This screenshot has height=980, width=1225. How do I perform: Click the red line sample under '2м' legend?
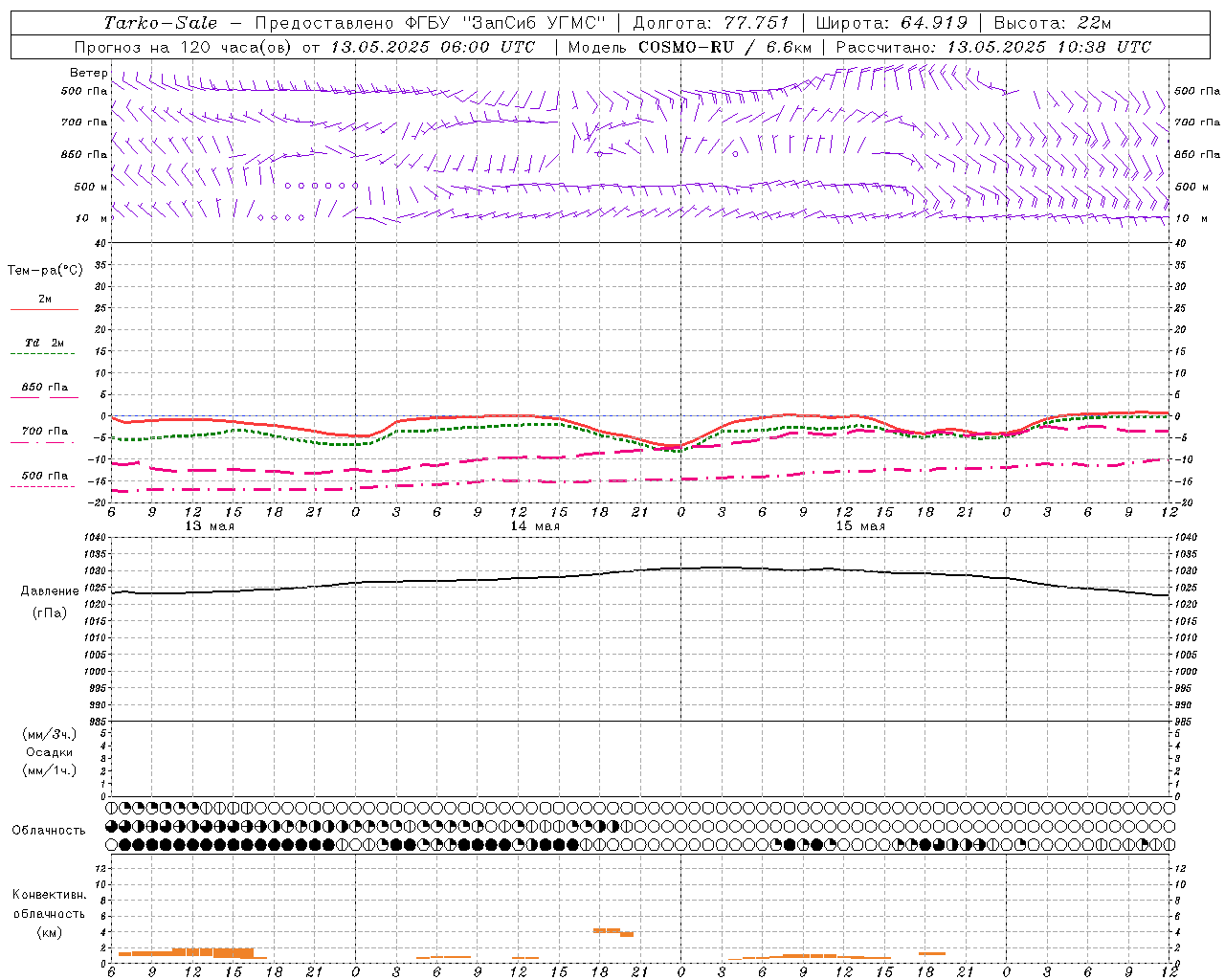coord(44,310)
